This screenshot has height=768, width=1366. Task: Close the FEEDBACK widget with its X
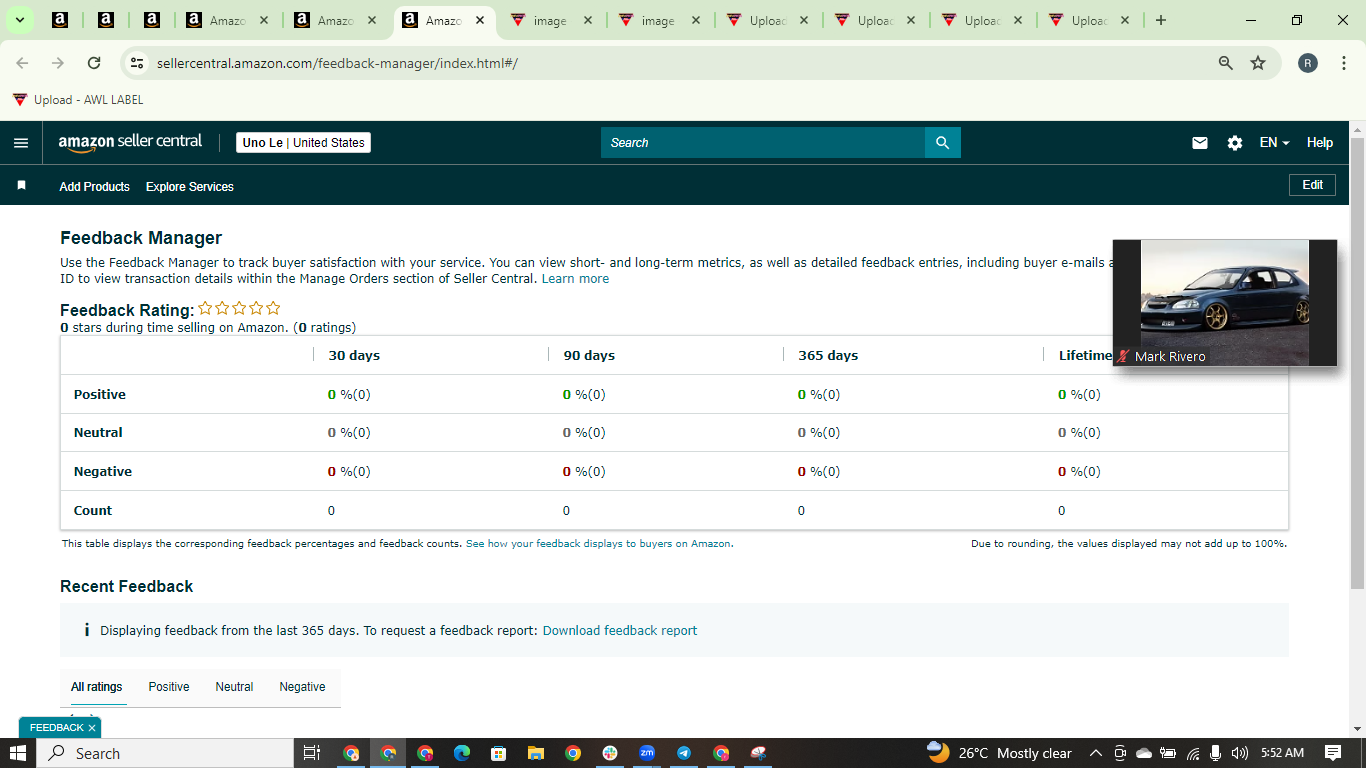tap(91, 728)
